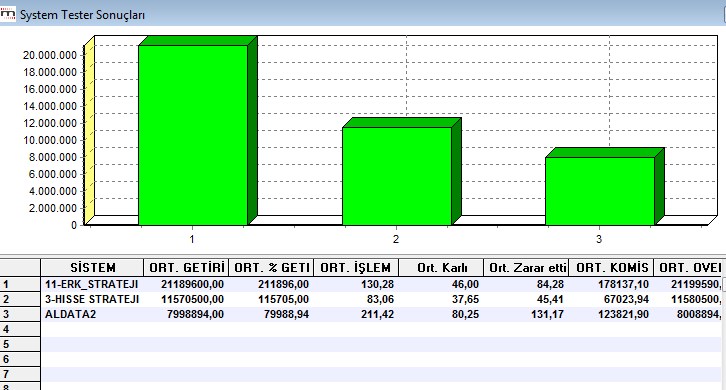Select the ORT. OVEI column header
726x390 pixels.
click(690, 268)
